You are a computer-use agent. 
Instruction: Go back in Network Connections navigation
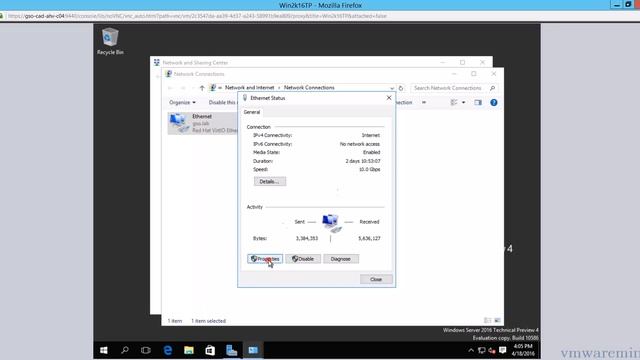[170, 88]
